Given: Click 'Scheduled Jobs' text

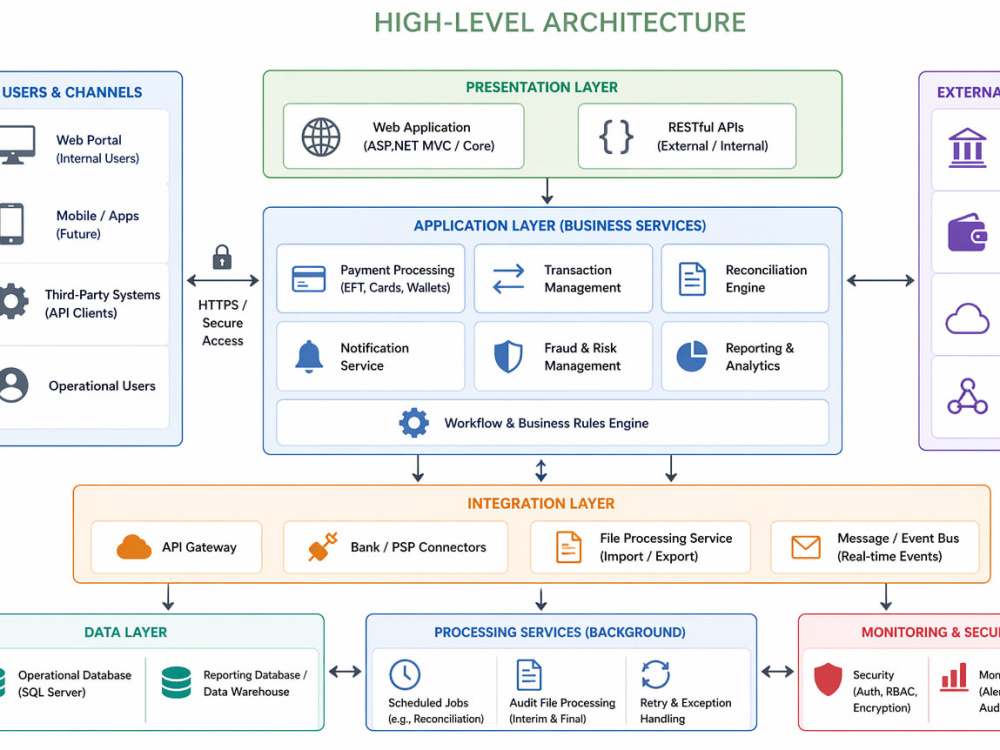Looking at the screenshot, I should [x=428, y=703].
